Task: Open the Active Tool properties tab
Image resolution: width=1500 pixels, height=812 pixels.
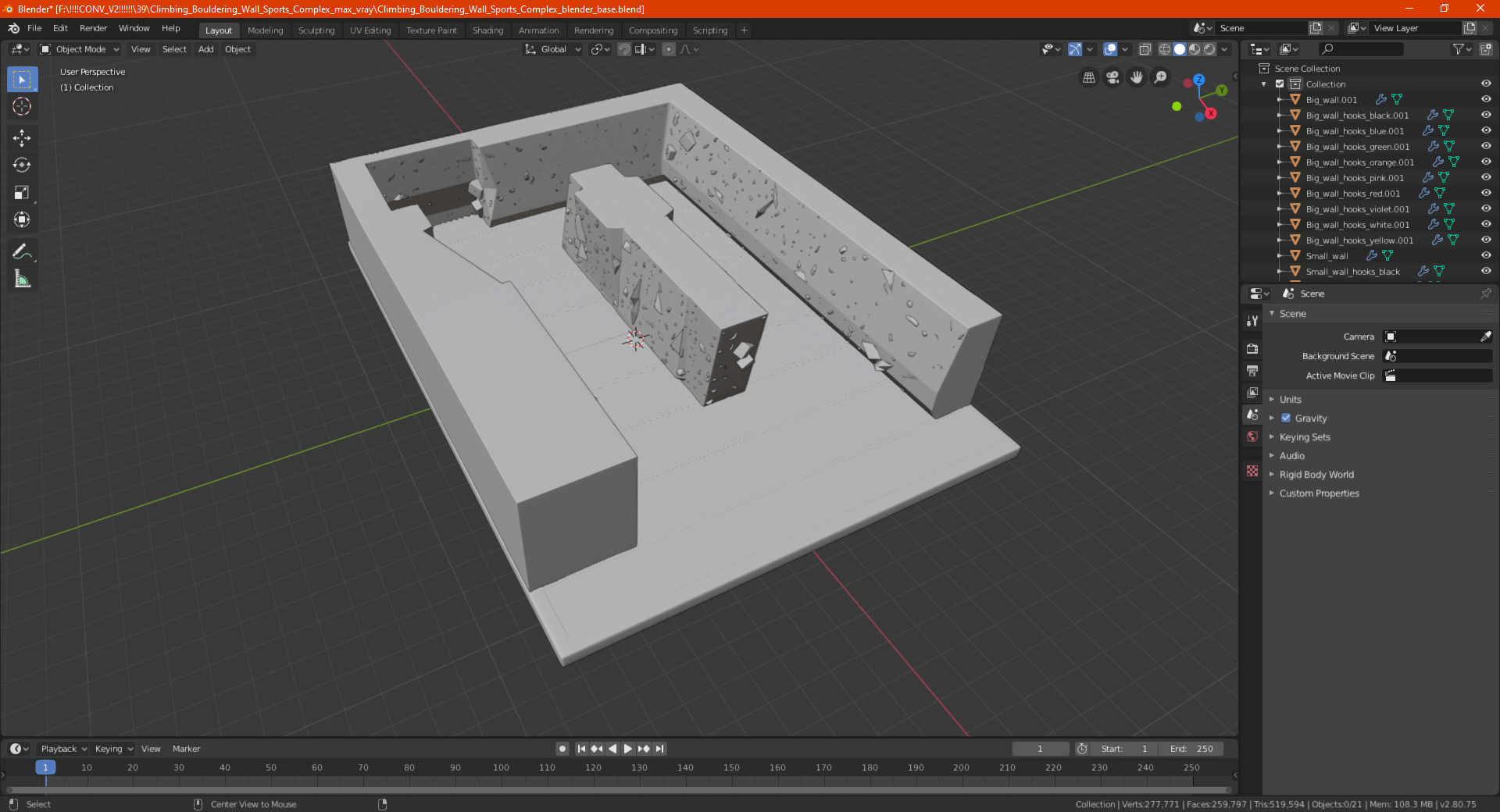Action: [1252, 321]
